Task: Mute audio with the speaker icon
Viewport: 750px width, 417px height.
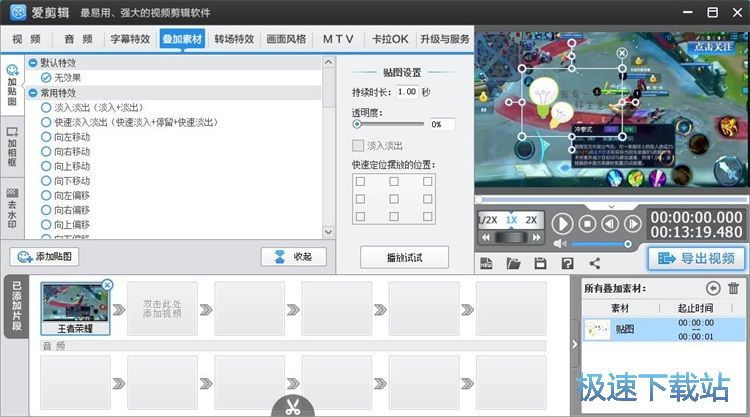Action: pyautogui.click(x=560, y=244)
